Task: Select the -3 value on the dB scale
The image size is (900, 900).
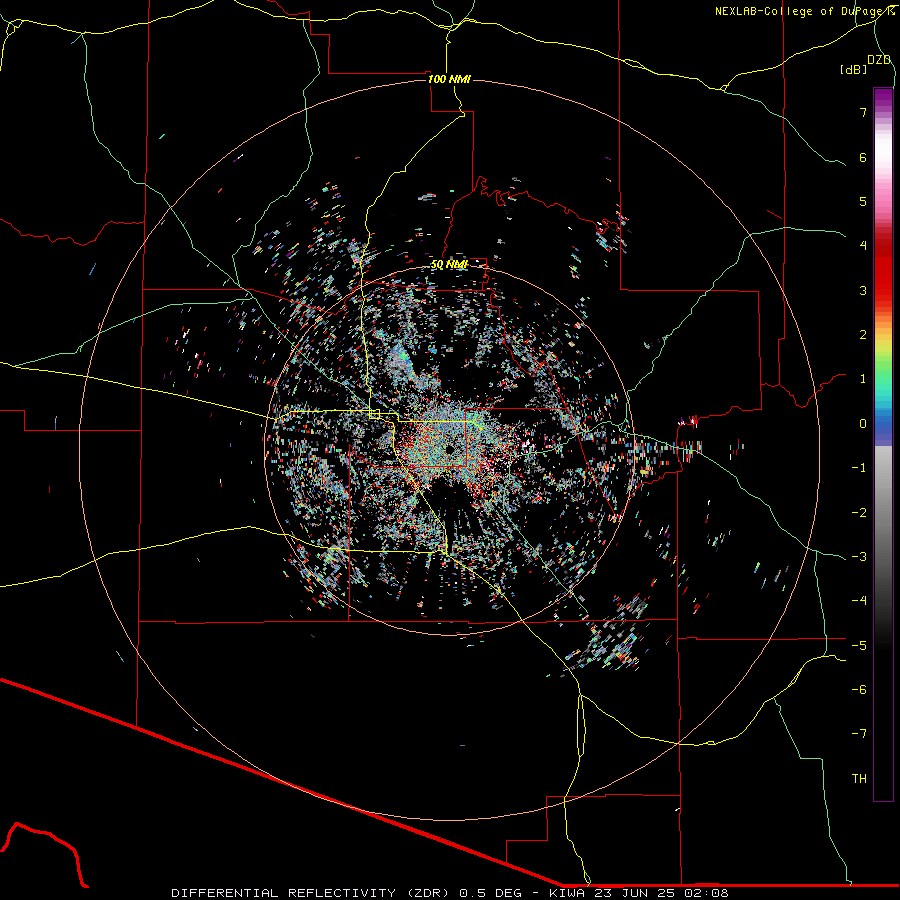Action: pos(859,557)
